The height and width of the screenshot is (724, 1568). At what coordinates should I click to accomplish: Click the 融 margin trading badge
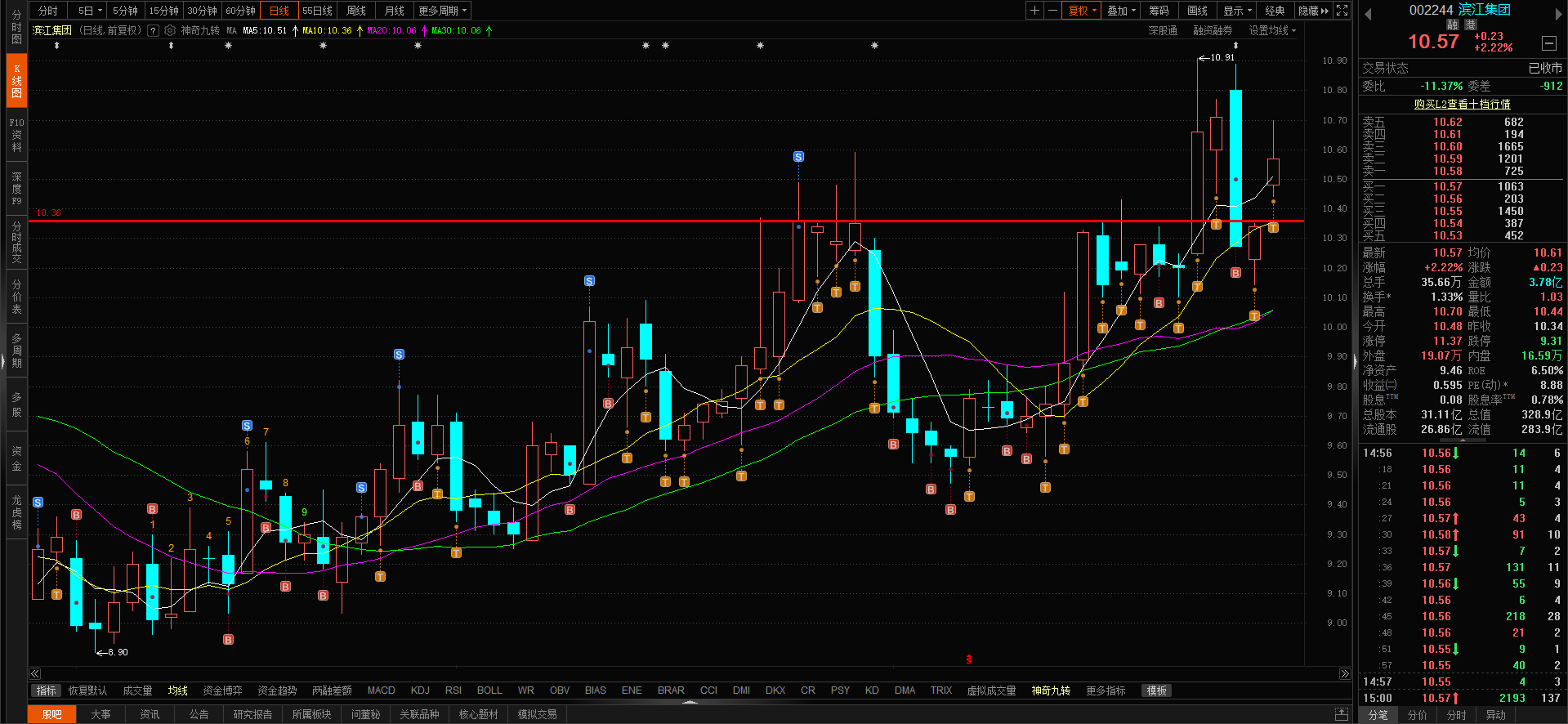click(1452, 25)
